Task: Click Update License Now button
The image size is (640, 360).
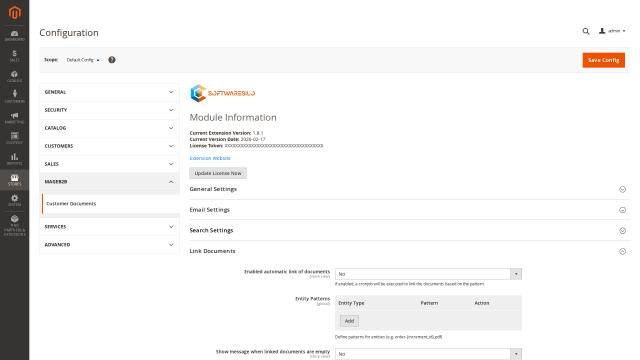Action: coord(218,173)
